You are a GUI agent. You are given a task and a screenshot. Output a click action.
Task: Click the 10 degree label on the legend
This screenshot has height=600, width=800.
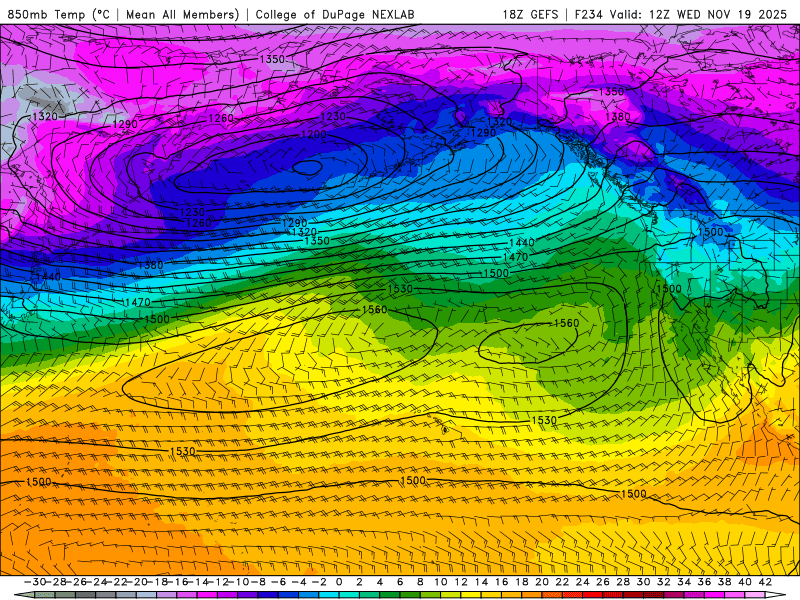point(441,582)
